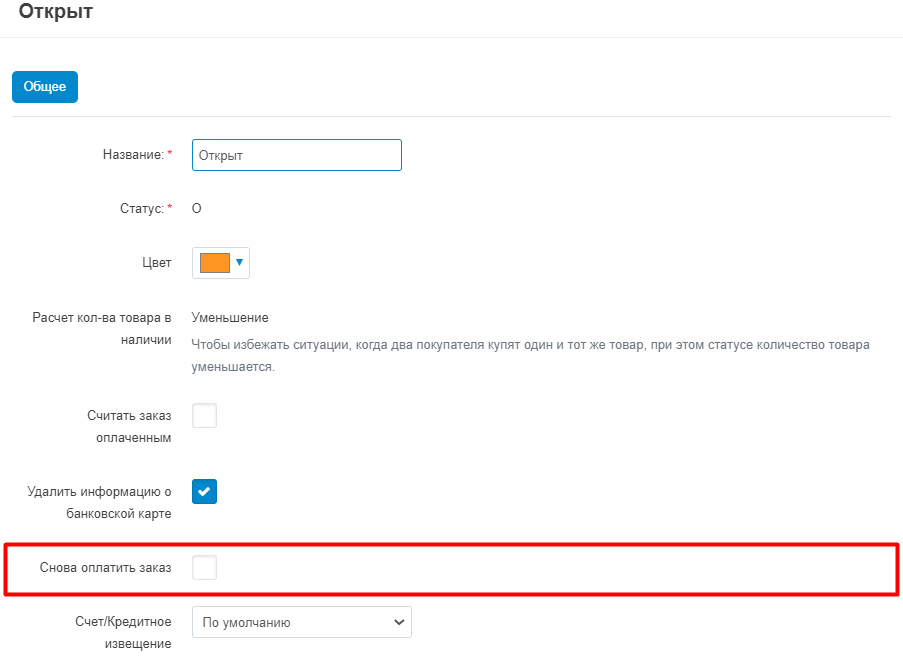Uncheck Удалить информацию о банковской карте

click(x=204, y=492)
